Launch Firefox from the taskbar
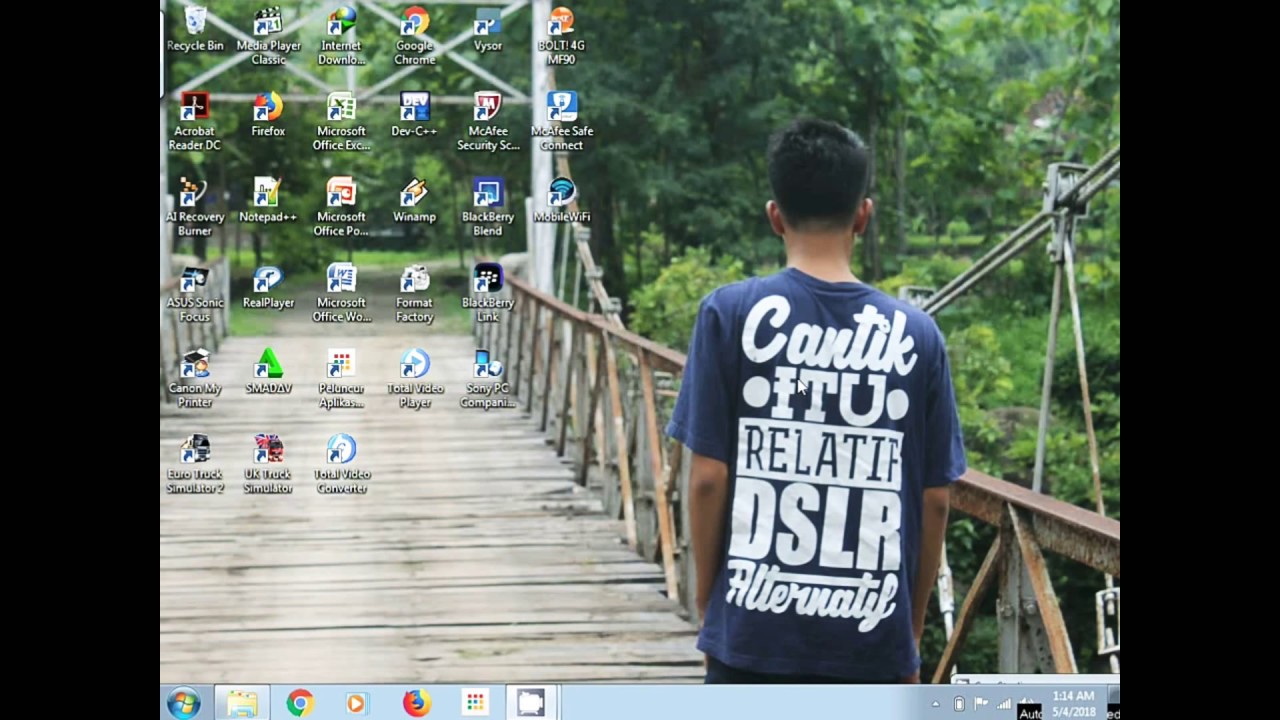The width and height of the screenshot is (1280, 720). (x=416, y=703)
